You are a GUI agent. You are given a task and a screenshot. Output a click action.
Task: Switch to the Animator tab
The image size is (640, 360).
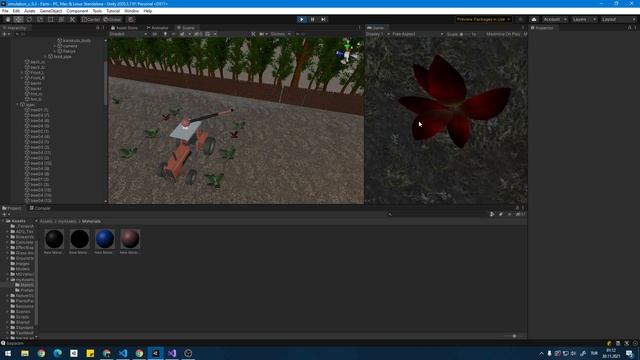[x=158, y=28]
